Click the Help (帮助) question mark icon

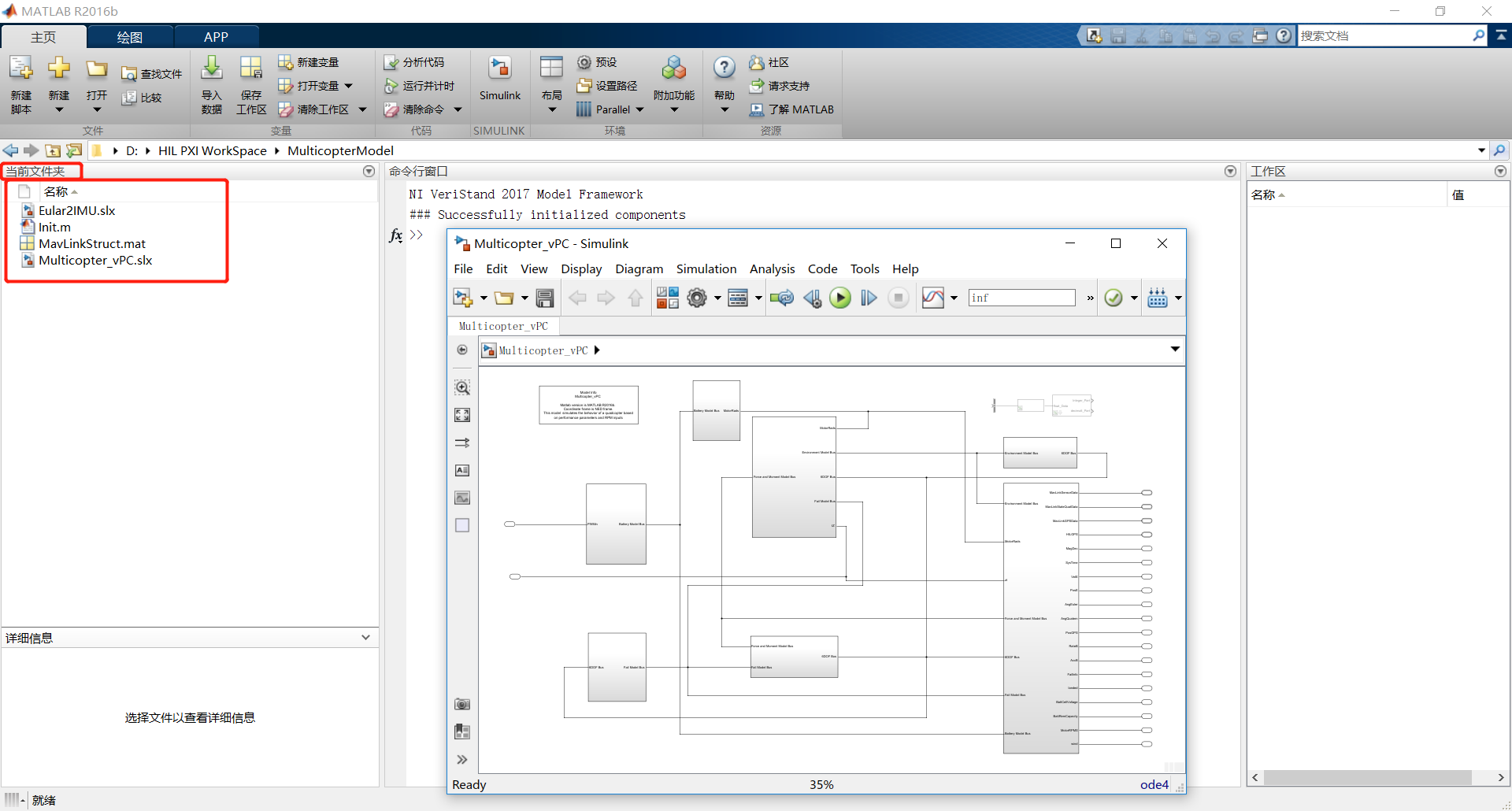724,69
